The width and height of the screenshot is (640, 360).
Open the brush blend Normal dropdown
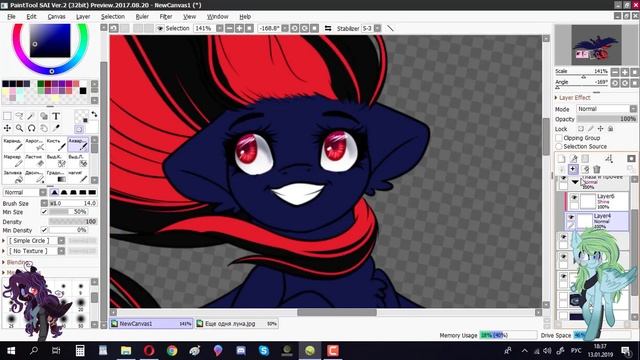click(25, 192)
